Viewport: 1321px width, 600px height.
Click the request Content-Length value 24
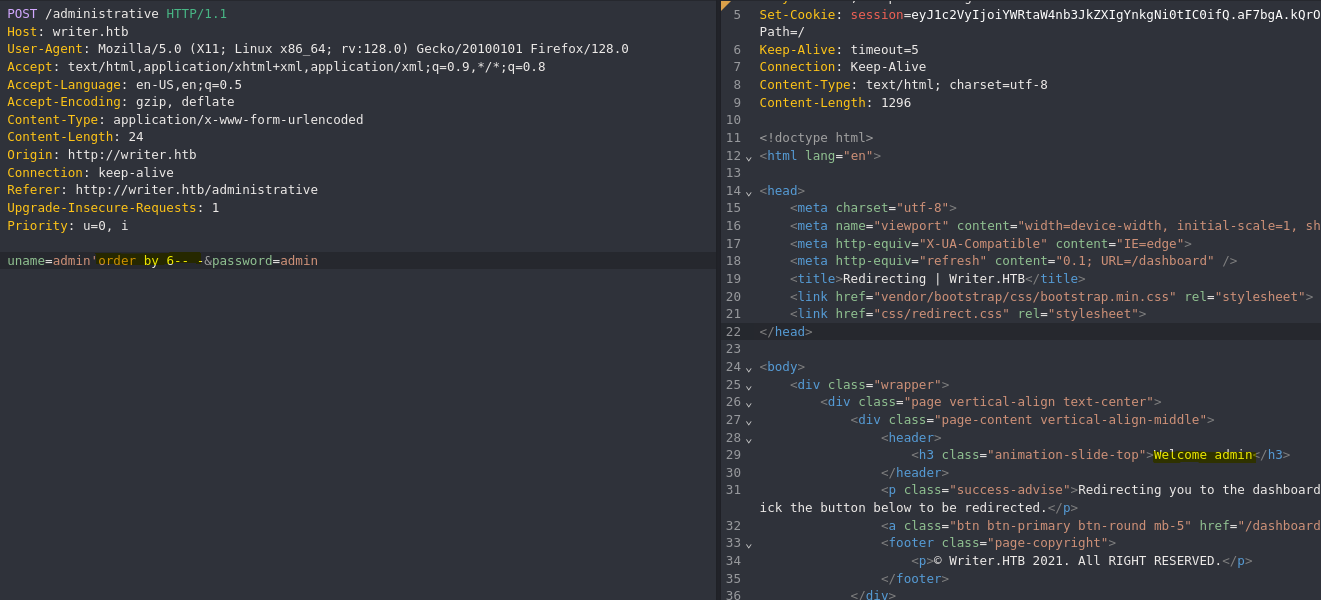pos(136,137)
